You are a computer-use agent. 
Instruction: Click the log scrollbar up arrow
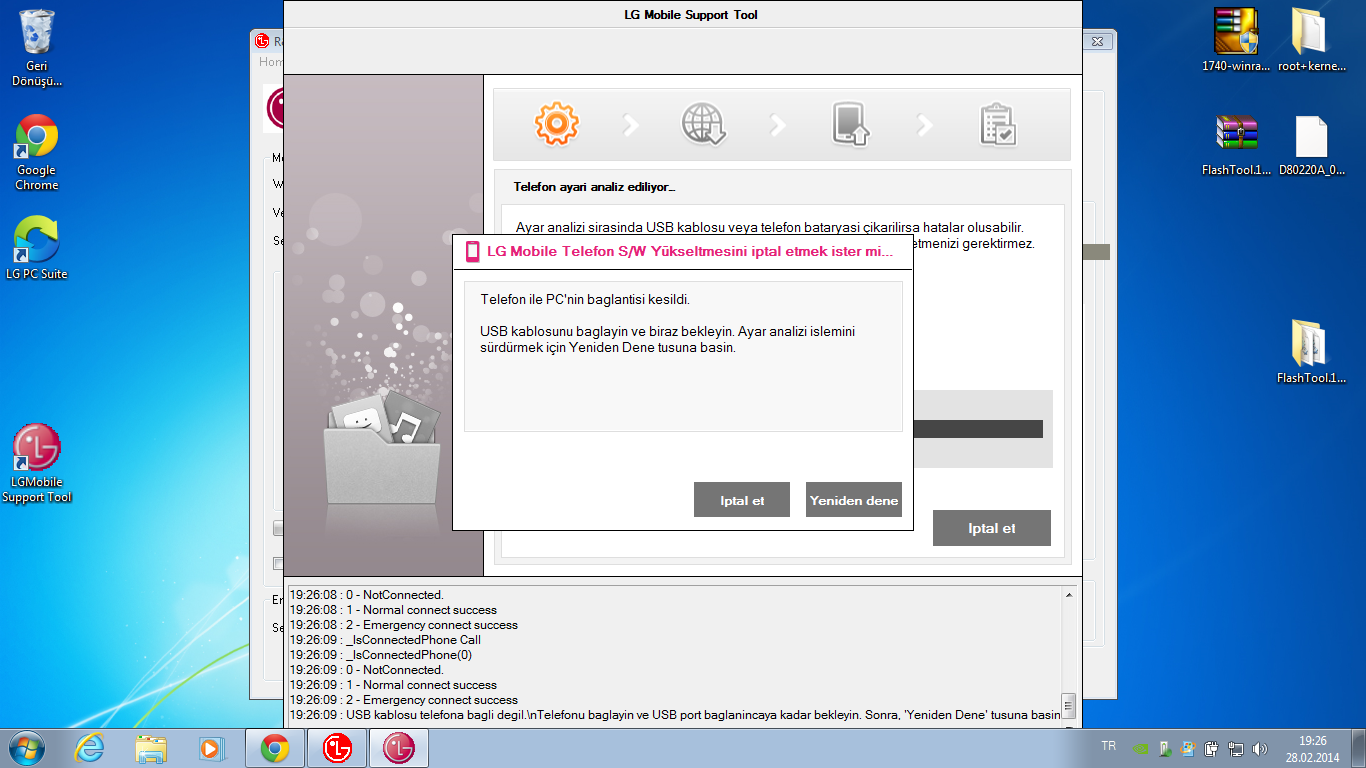[1069, 595]
